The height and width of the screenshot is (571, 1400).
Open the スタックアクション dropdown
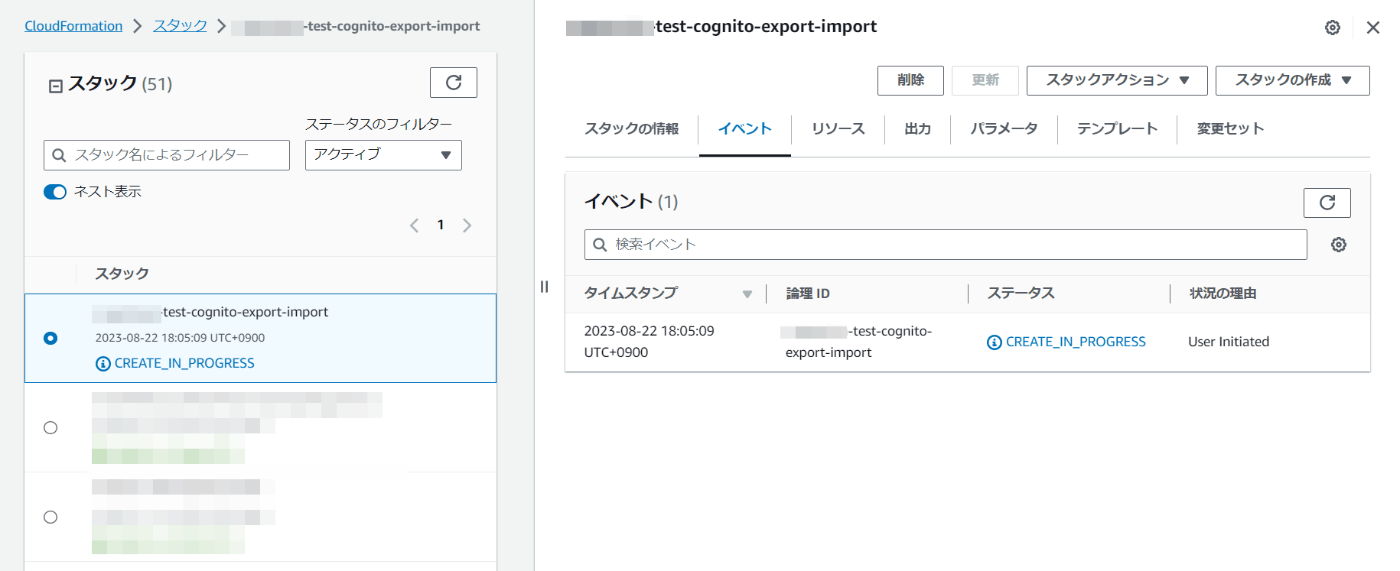point(1117,81)
